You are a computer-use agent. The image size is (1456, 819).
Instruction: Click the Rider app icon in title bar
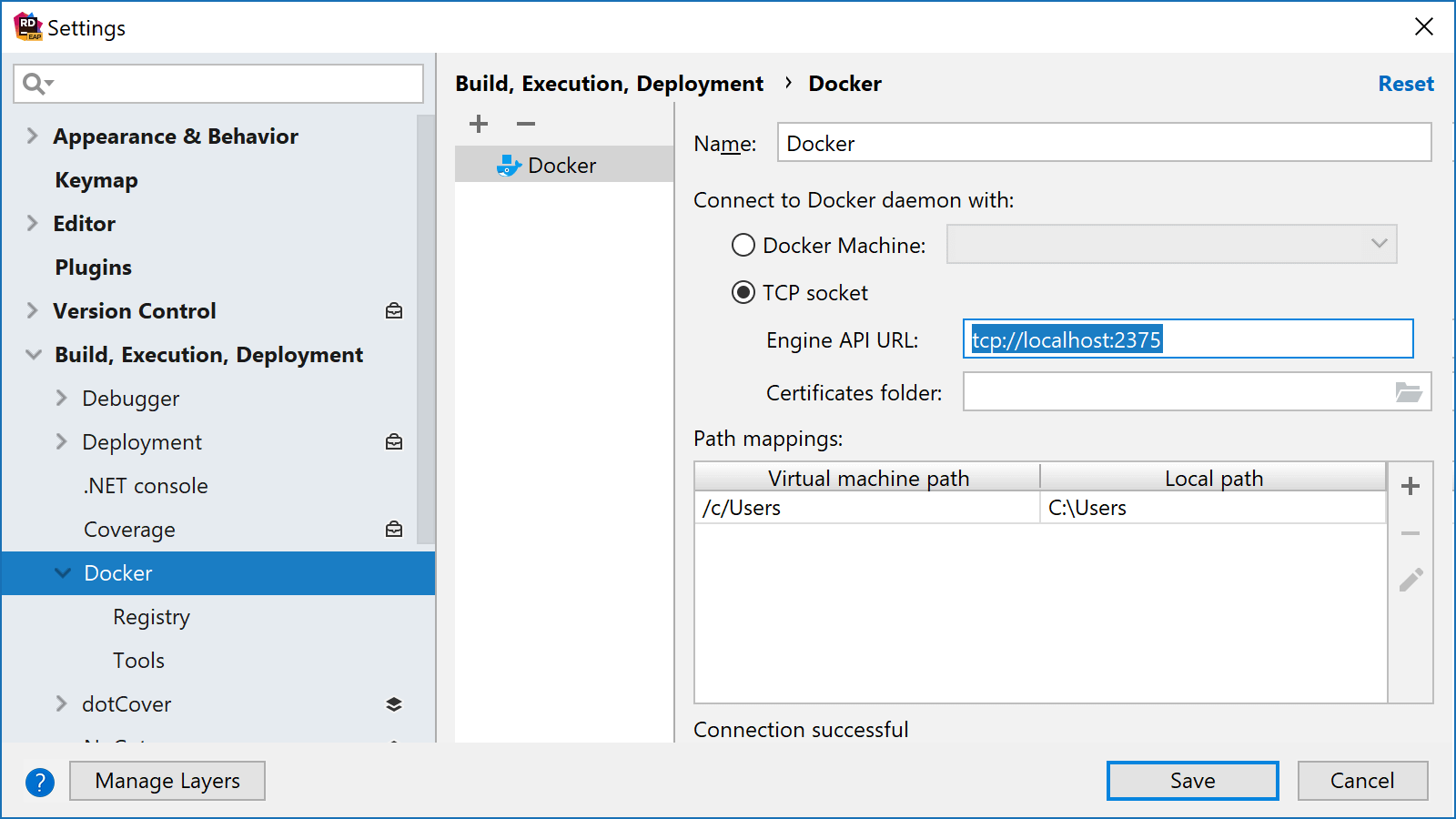(x=28, y=27)
